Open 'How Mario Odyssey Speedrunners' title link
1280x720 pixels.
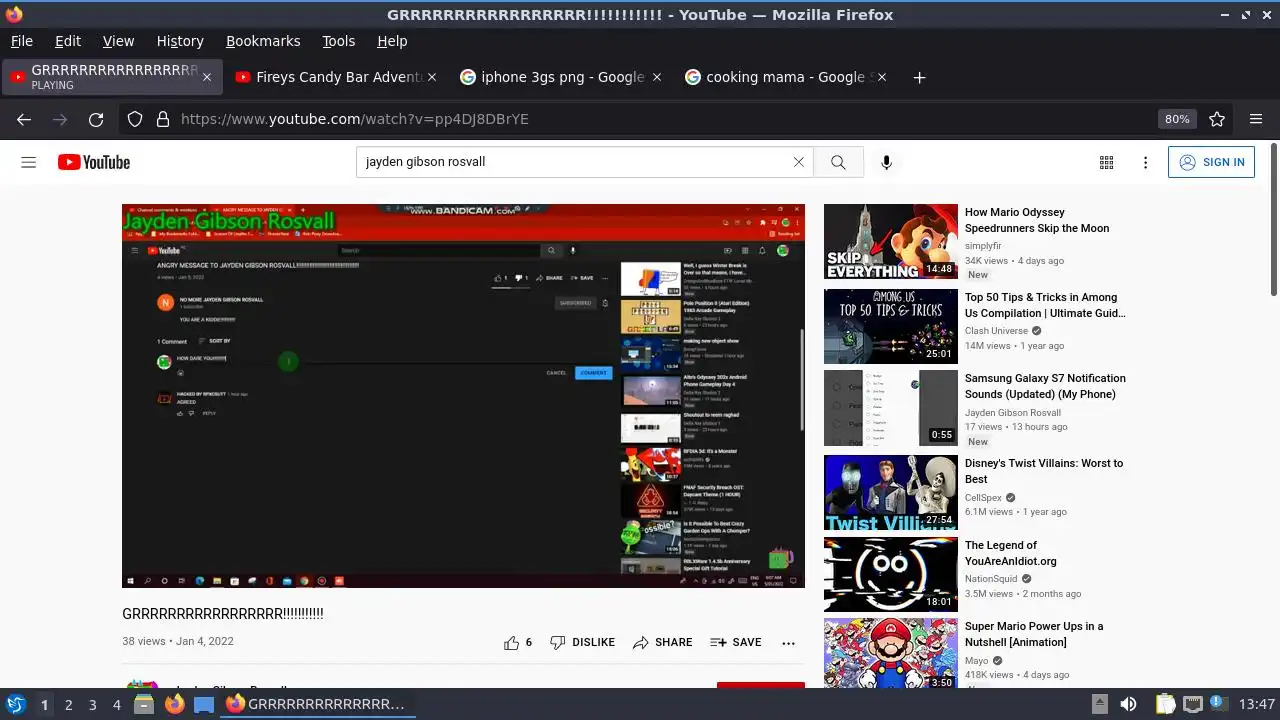coord(1037,220)
